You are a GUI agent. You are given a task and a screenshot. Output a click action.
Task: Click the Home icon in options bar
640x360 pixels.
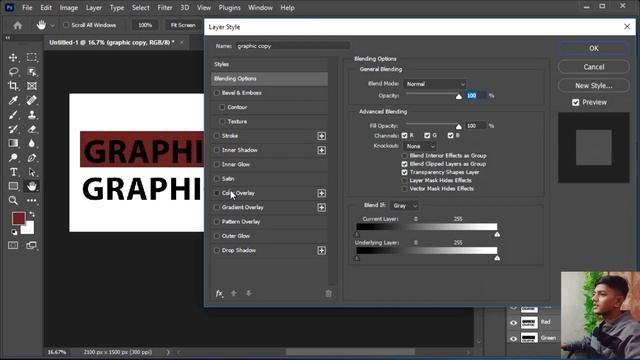click(x=18, y=25)
